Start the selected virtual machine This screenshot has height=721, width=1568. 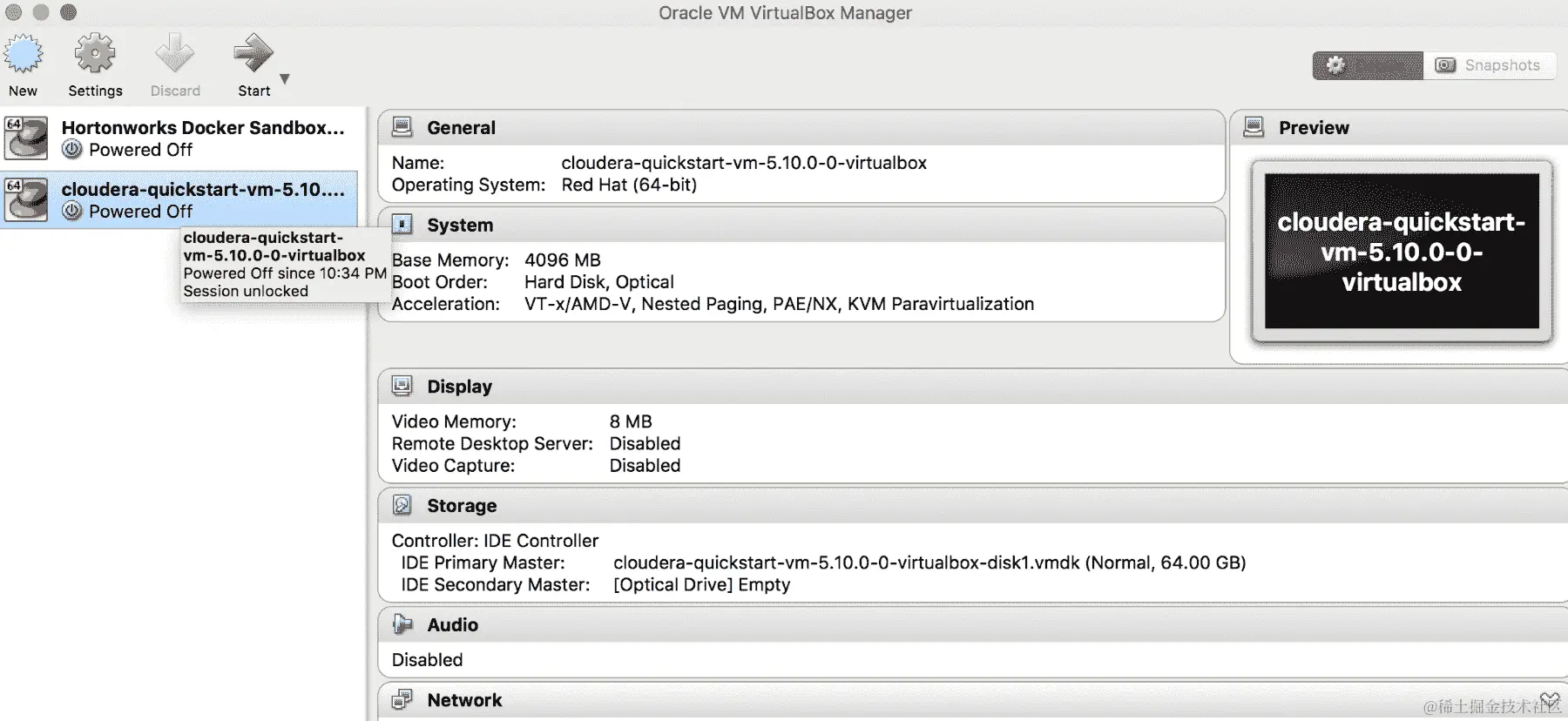click(x=253, y=55)
